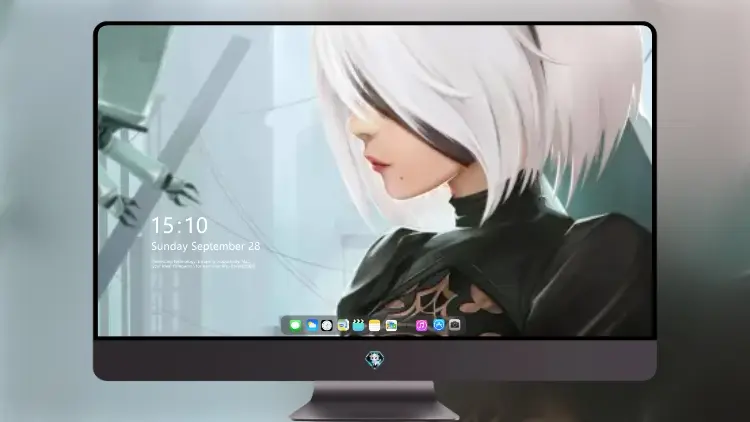This screenshot has width=750, height=422.
Task: Open the Clock app in dock
Action: pos(327,325)
